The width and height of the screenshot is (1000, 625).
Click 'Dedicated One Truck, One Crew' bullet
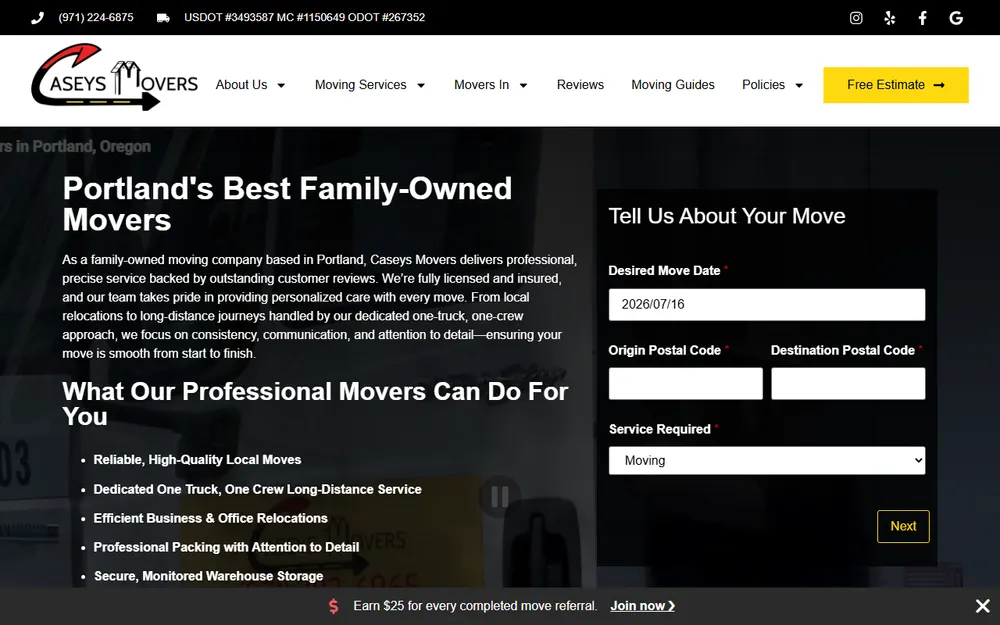coord(257,489)
